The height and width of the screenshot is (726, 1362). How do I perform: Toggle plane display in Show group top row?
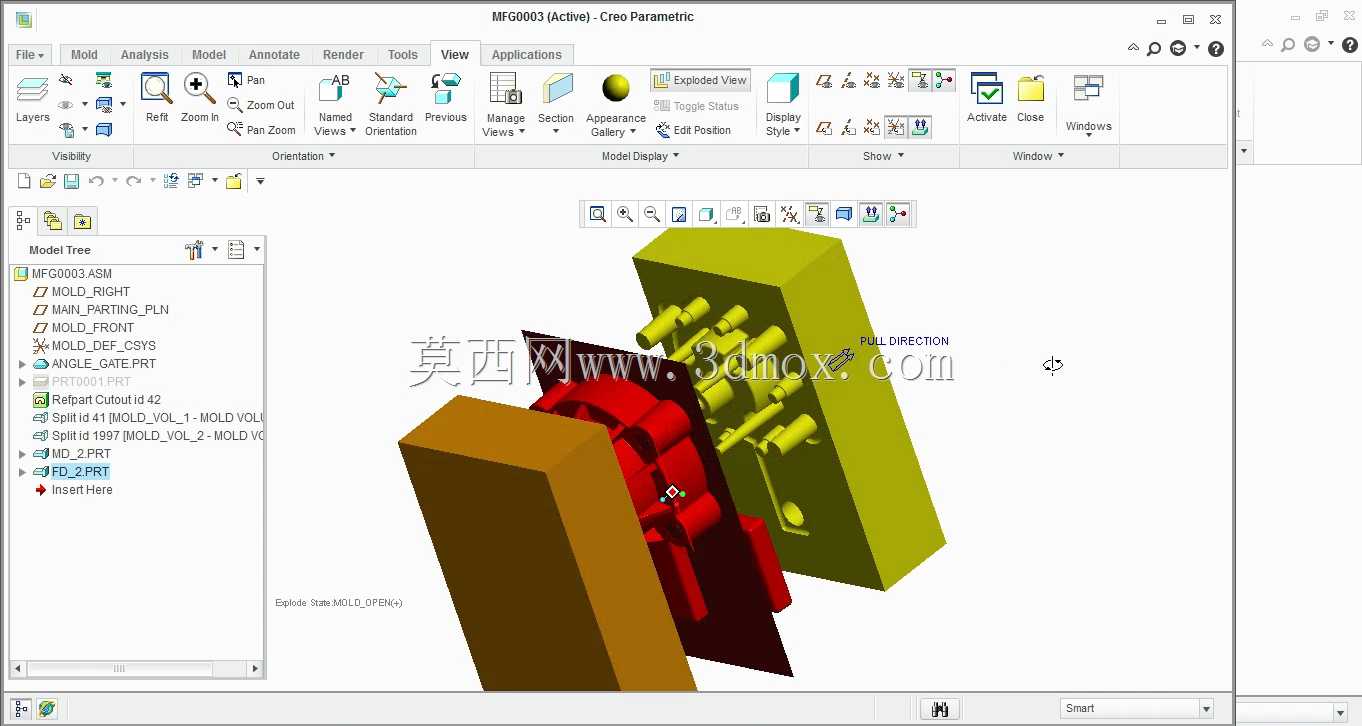(x=824, y=80)
